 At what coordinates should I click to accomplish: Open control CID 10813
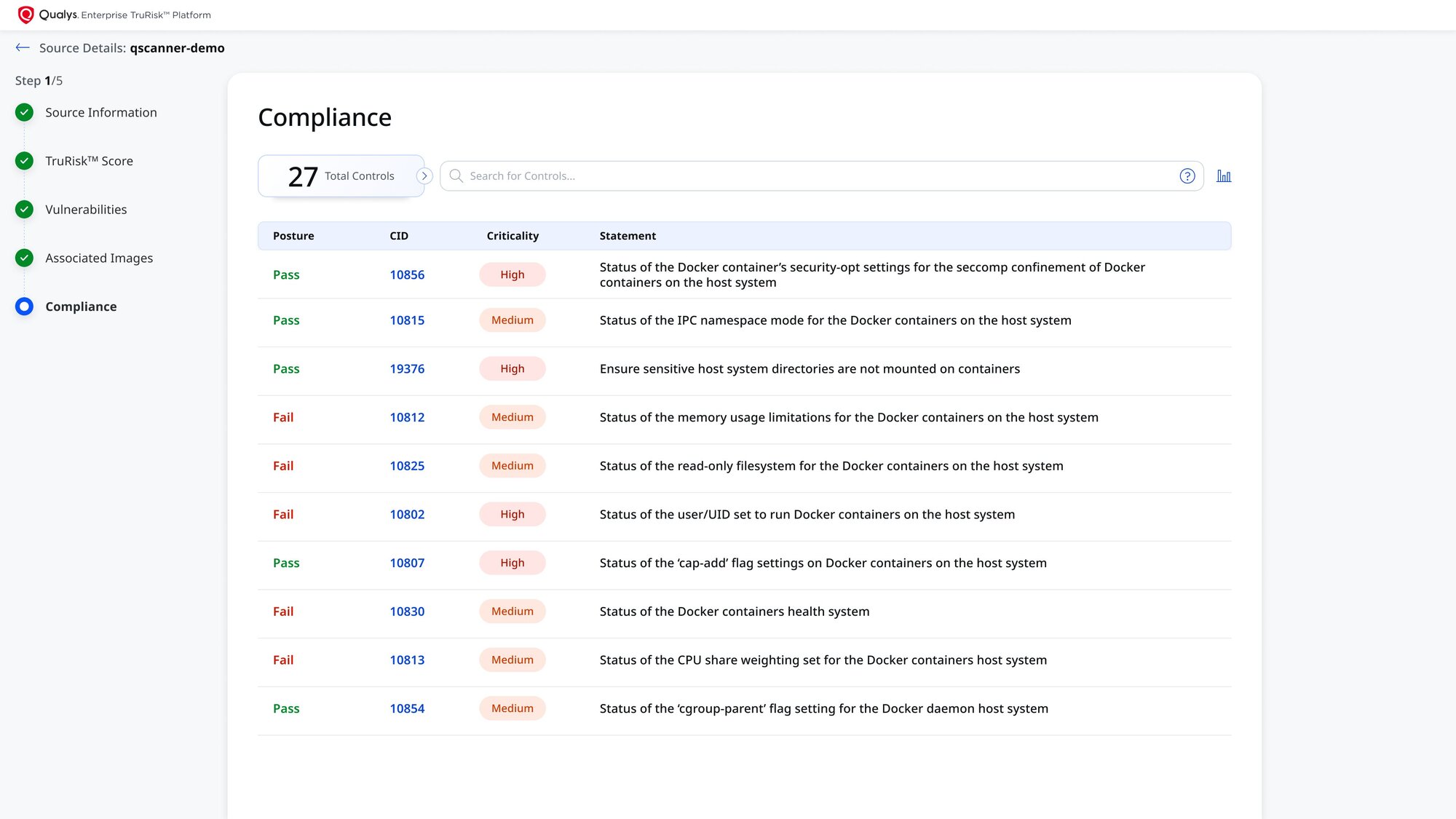[x=407, y=660]
